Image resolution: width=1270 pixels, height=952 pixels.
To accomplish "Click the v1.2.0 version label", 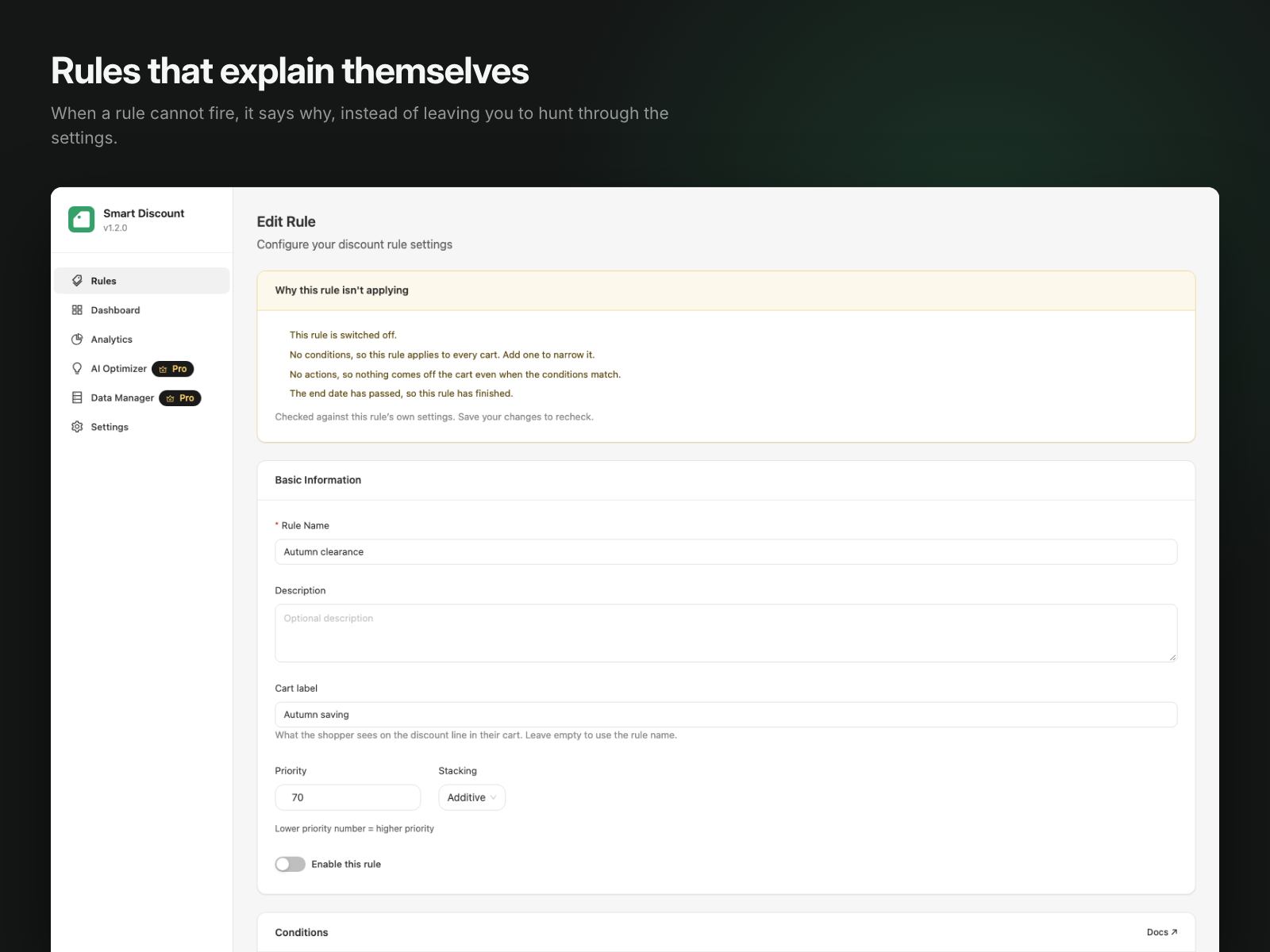I will point(115,228).
